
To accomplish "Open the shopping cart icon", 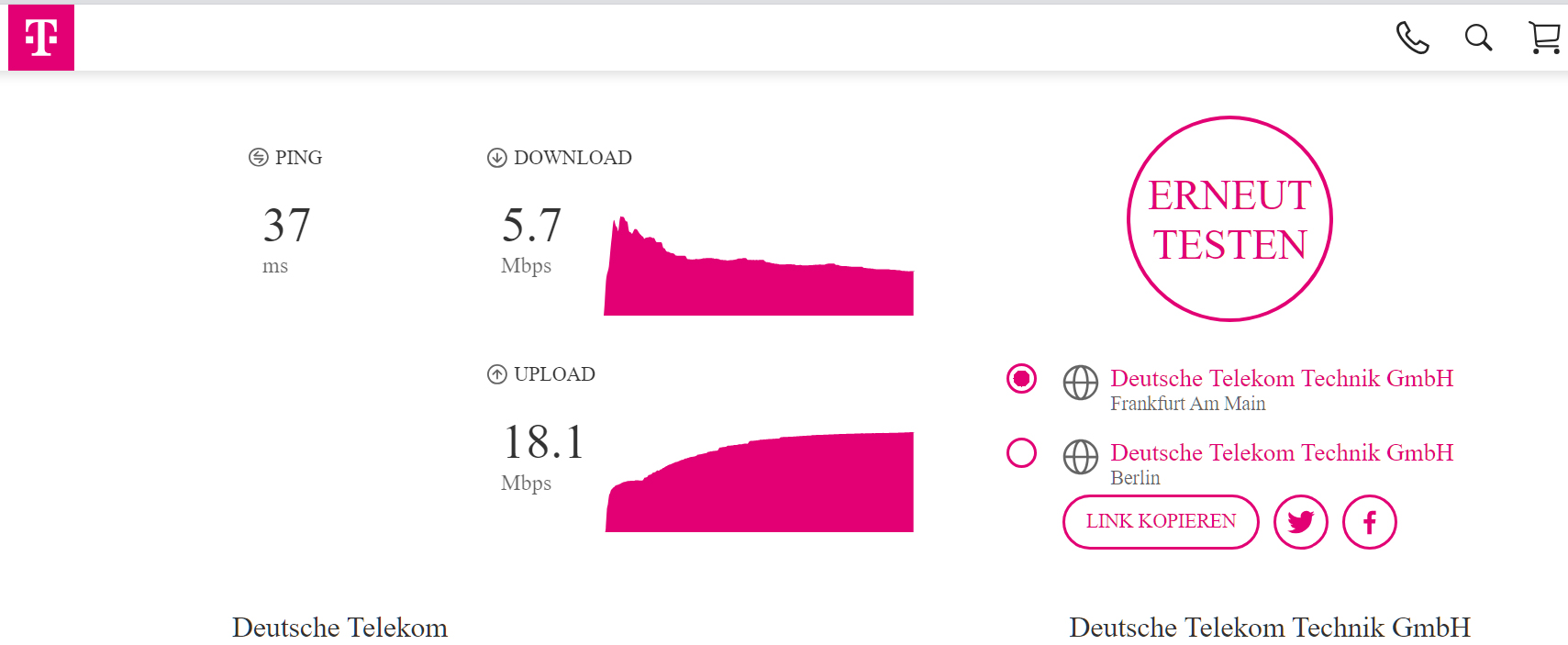I will click(x=1544, y=38).
